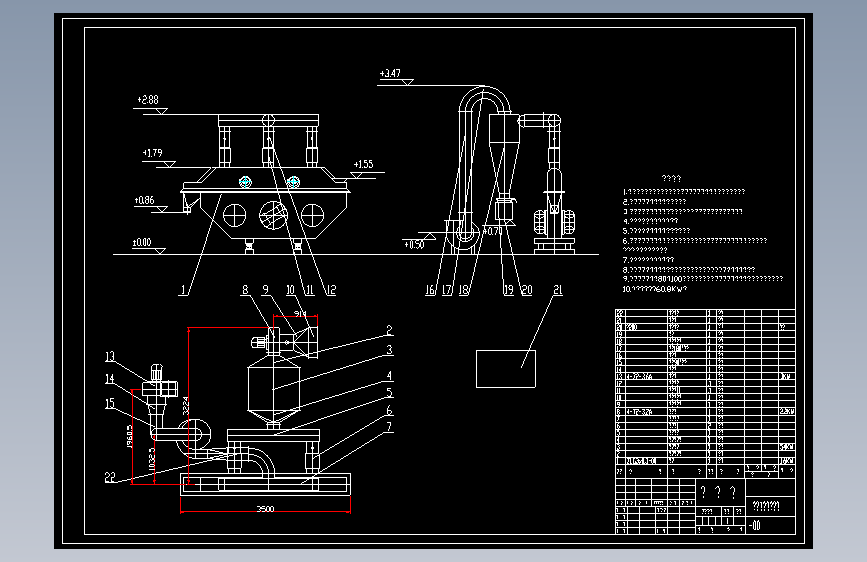Click the +1.79 elevation label

[x=153, y=153]
